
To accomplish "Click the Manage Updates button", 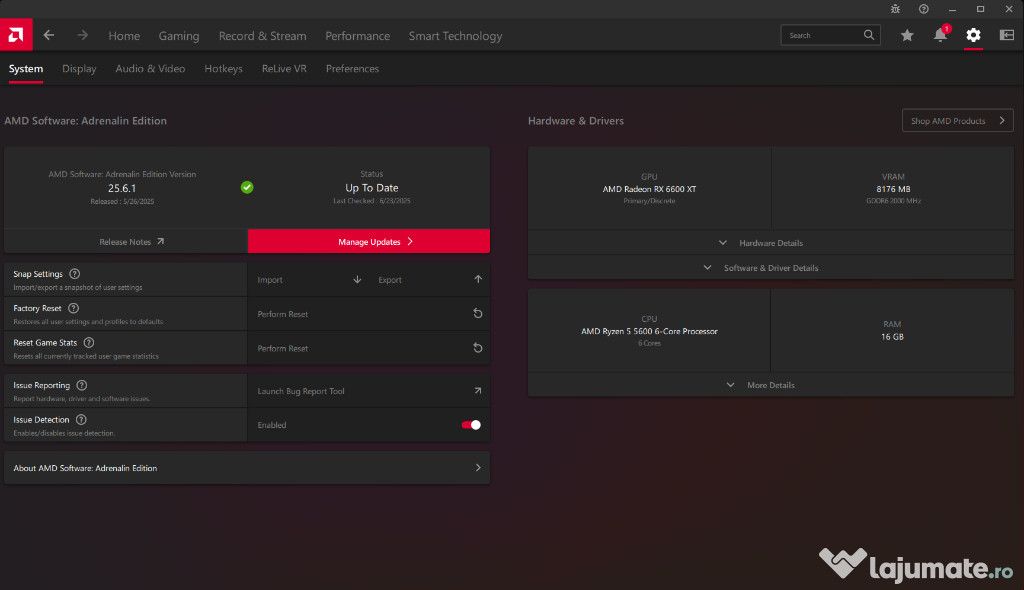I will point(369,241).
